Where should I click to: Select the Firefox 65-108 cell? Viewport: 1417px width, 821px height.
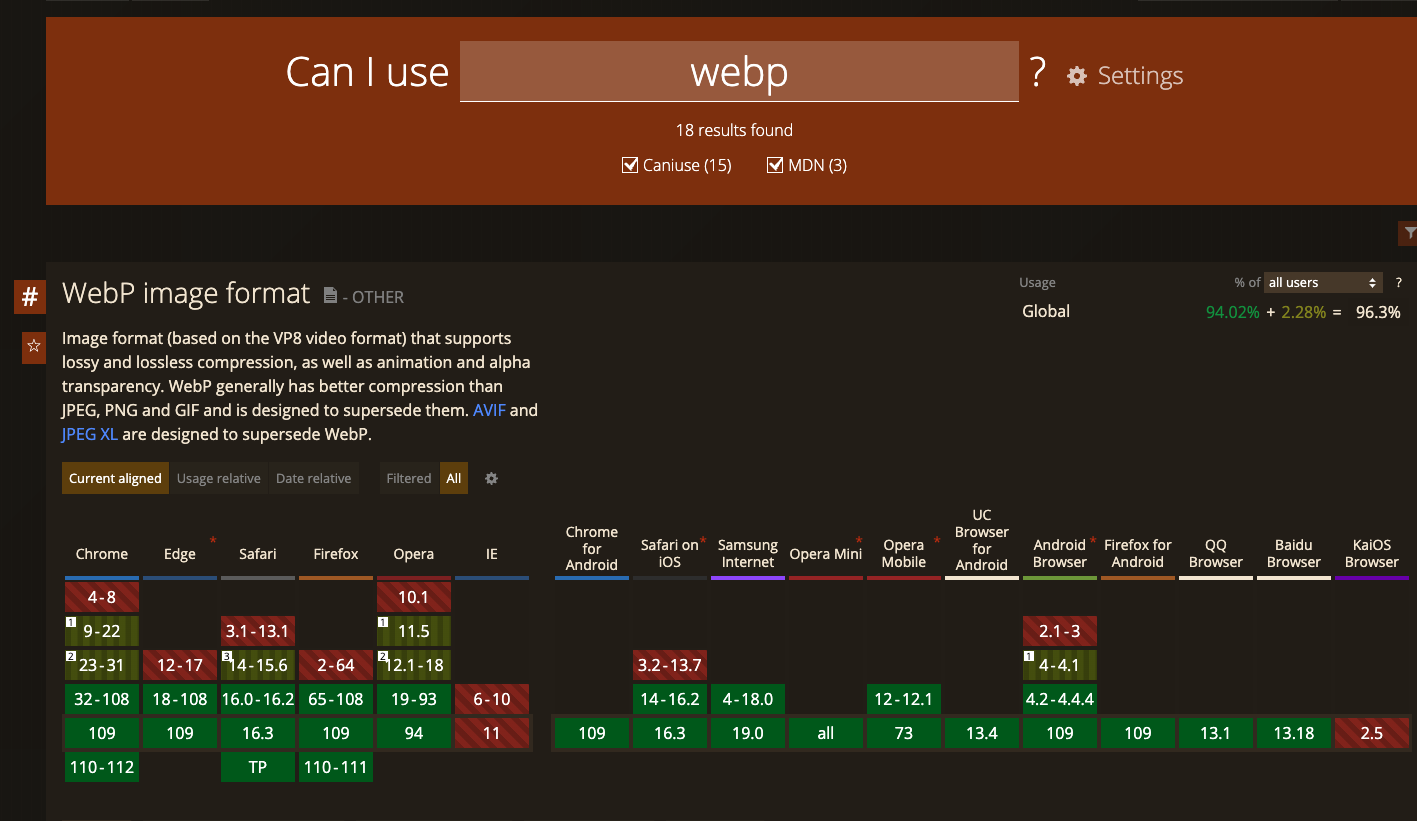point(336,699)
